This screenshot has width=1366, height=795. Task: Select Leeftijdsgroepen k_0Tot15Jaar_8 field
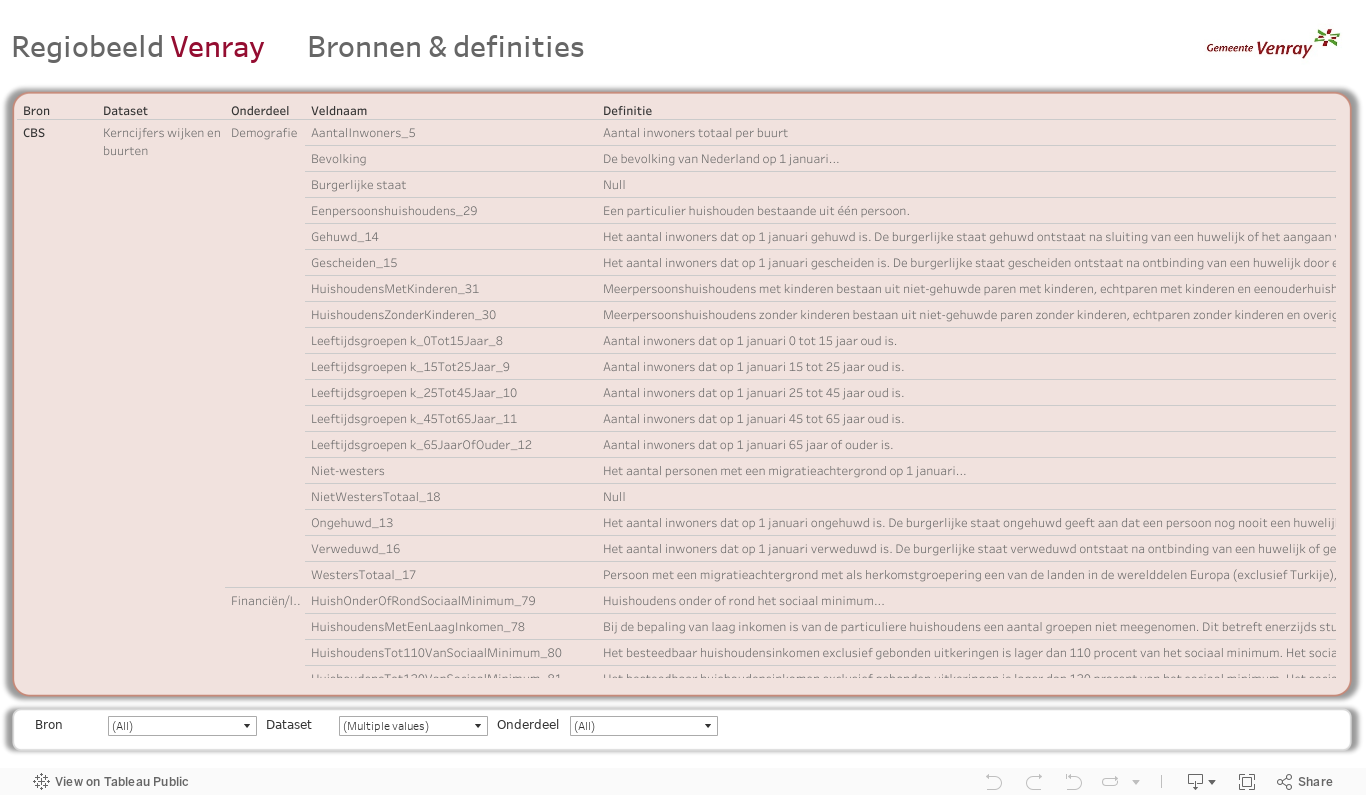[407, 341]
